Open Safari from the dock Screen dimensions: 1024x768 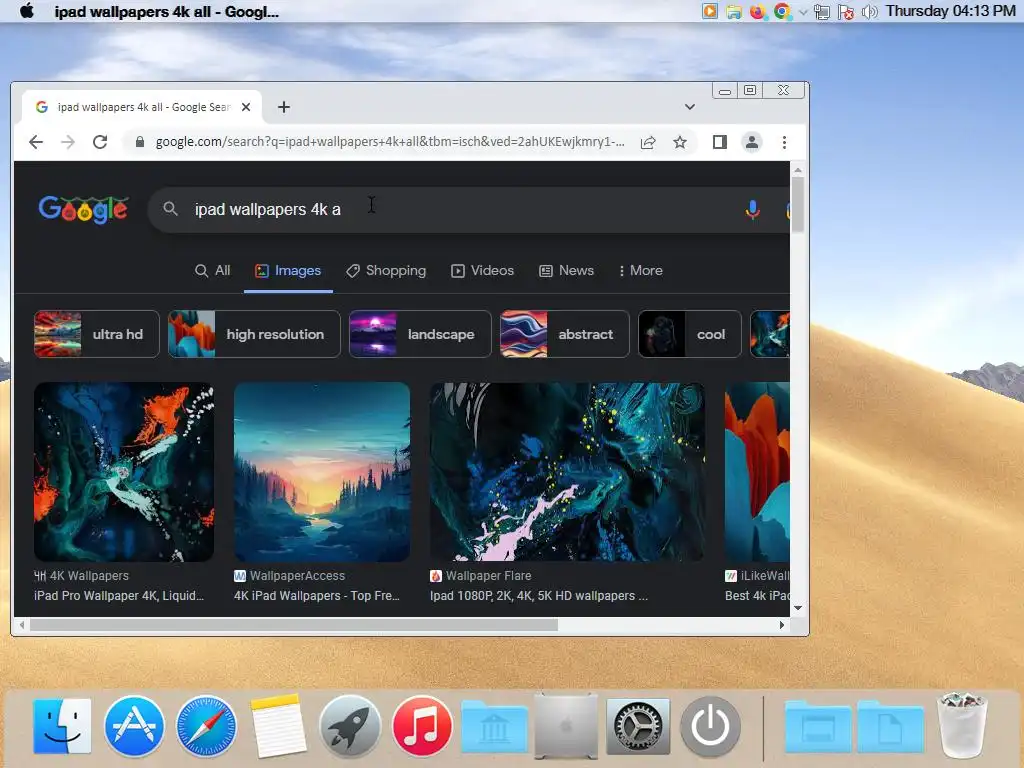(206, 726)
